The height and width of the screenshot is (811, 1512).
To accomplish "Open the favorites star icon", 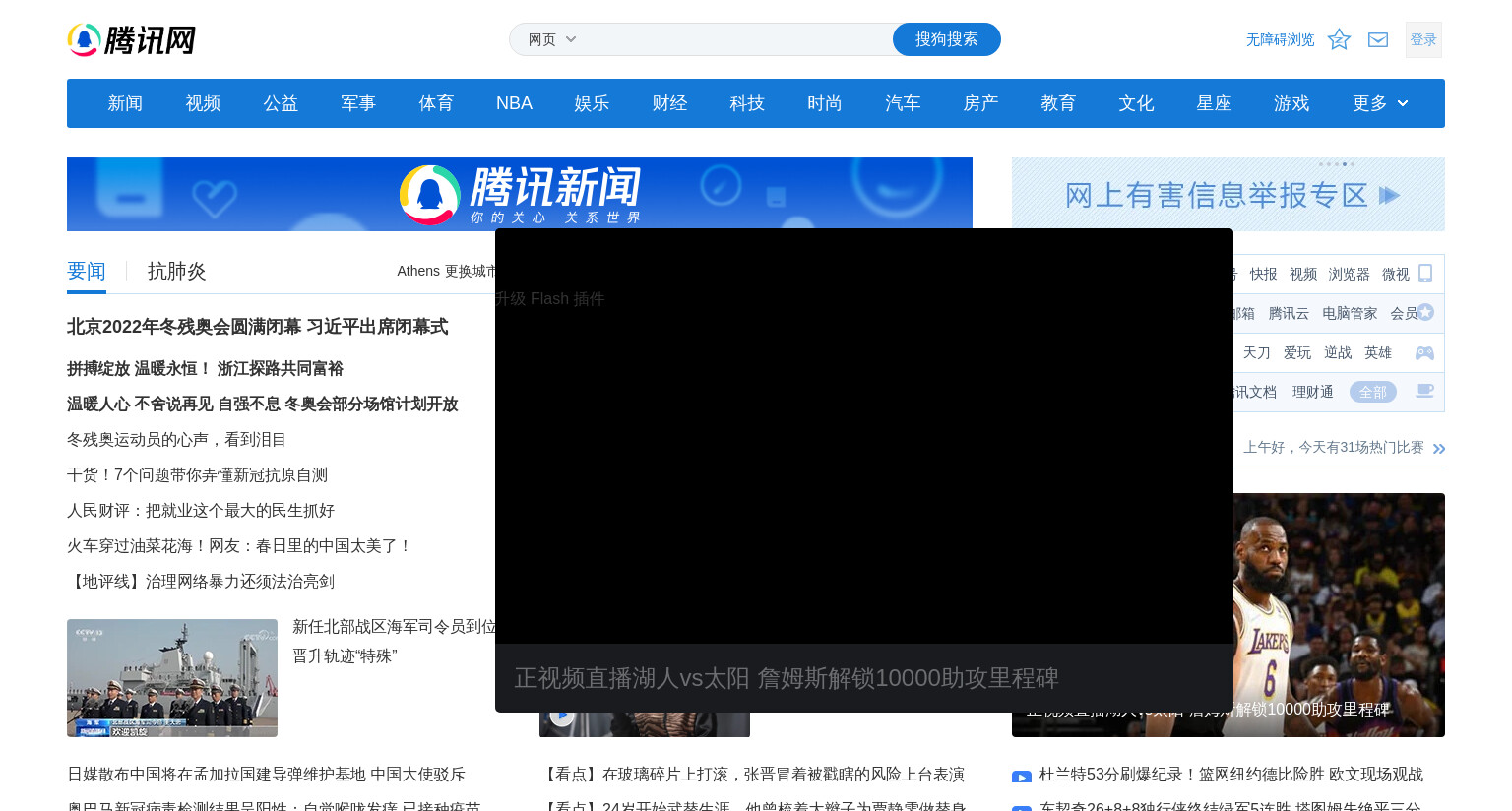I will coord(1339,39).
